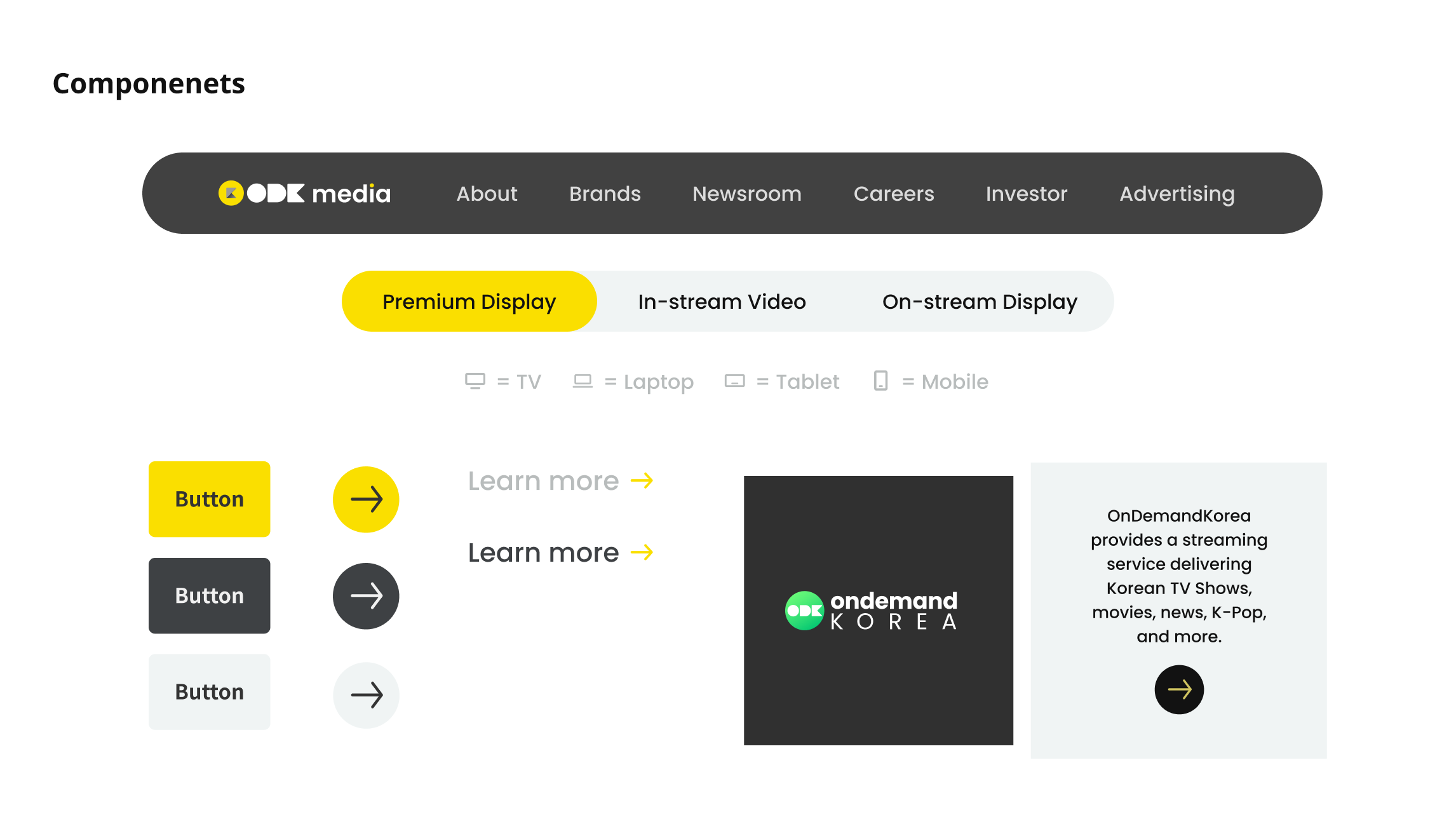Click the arrow beside dark Learn more
The width and height of the screenshot is (1456, 826).
(642, 552)
